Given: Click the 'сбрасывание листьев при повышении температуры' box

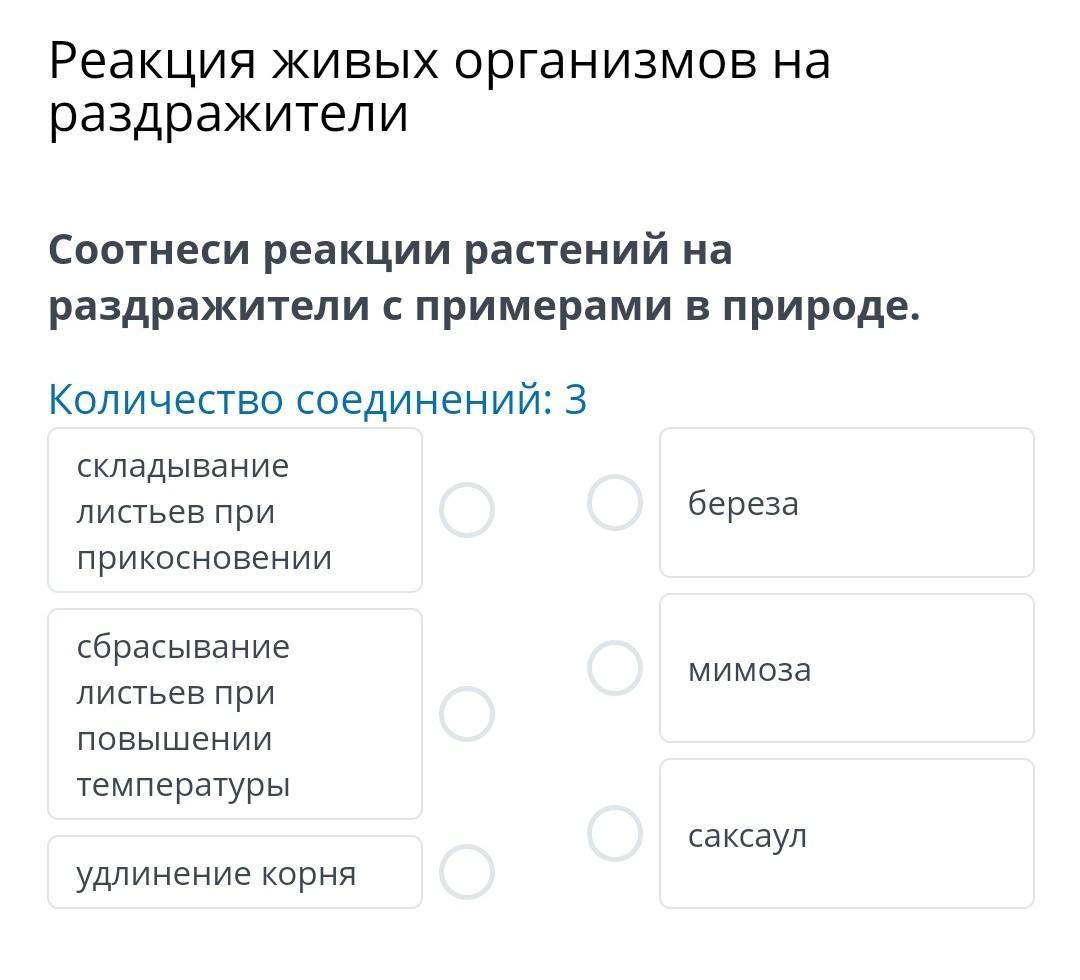Looking at the screenshot, I should coord(234,714).
